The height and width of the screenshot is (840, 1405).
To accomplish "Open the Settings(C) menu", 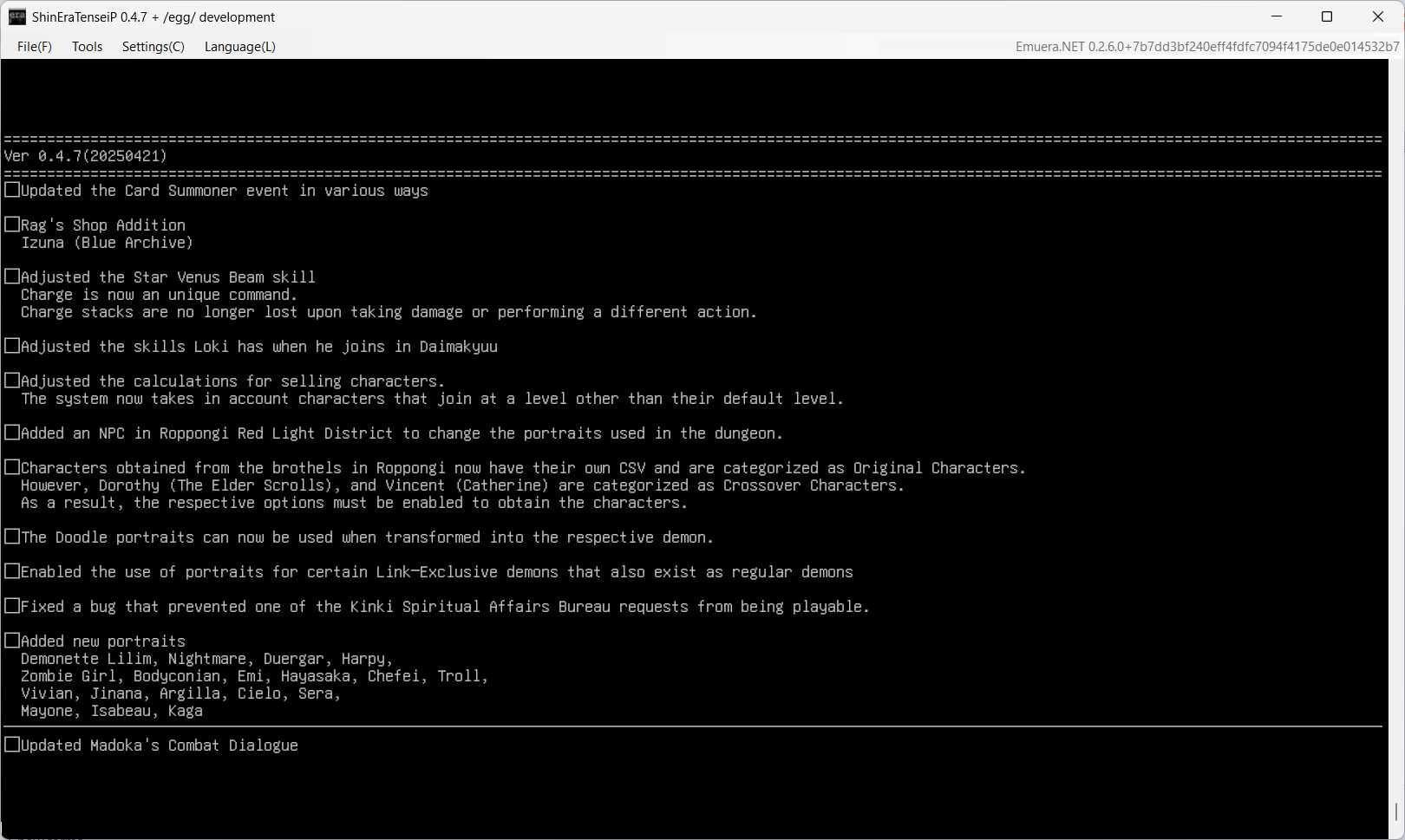I will [x=153, y=47].
